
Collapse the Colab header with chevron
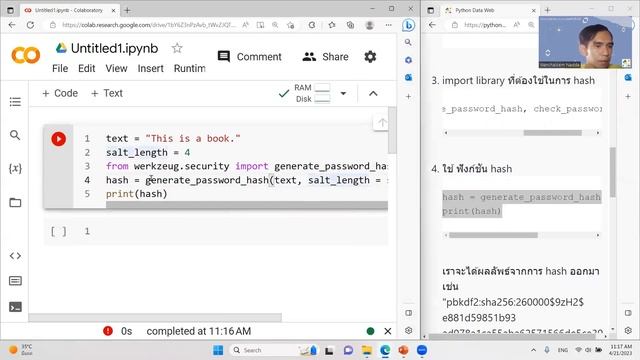[373, 93]
